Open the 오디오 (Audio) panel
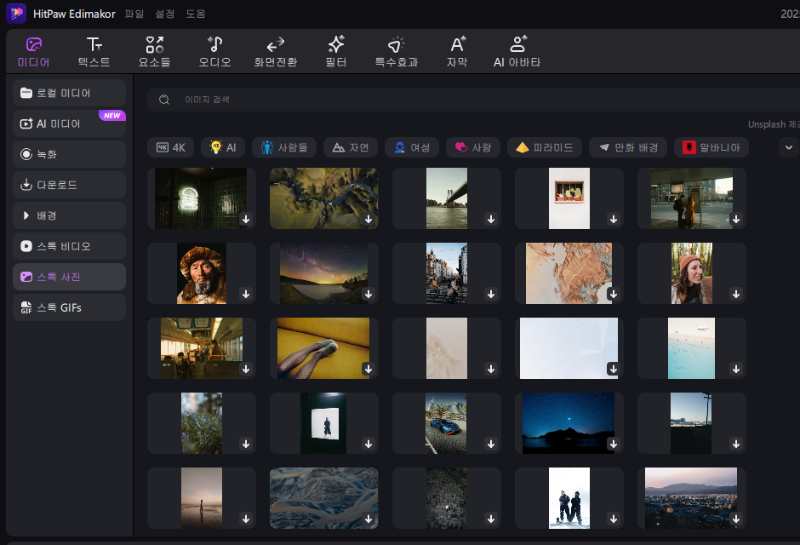The height and width of the screenshot is (545, 800). click(x=214, y=51)
